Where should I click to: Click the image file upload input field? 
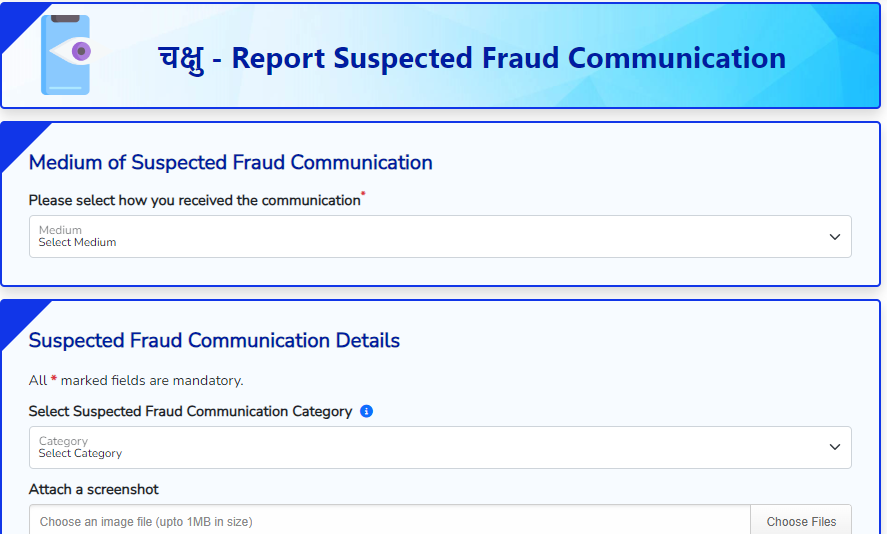(390, 521)
